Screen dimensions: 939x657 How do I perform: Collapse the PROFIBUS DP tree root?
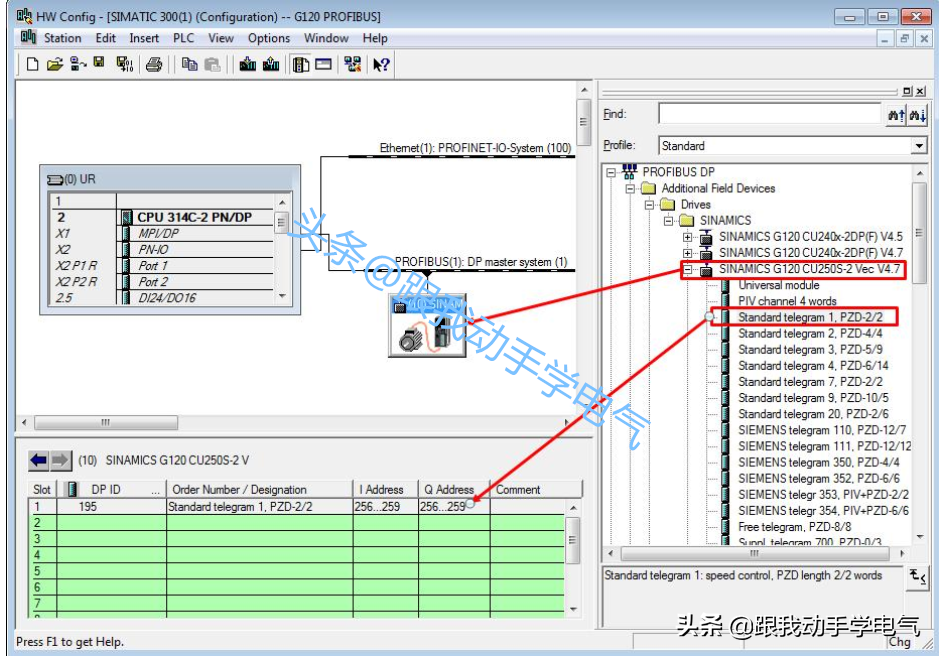coord(610,172)
